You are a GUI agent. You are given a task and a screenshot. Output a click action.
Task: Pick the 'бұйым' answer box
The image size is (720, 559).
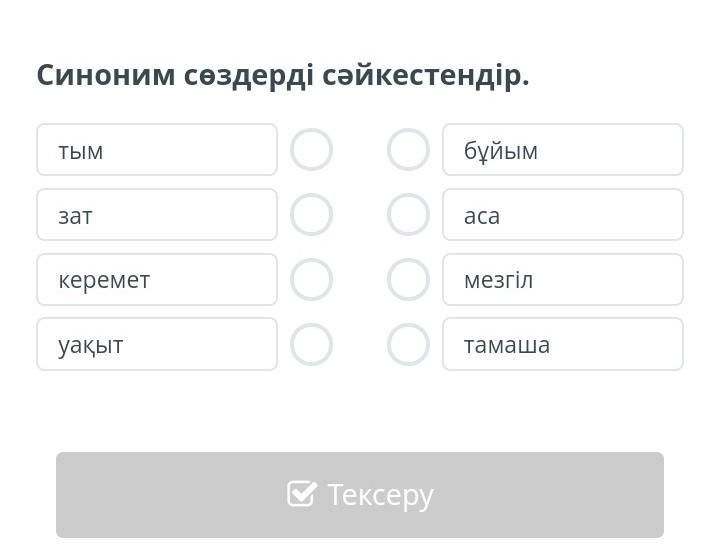pos(562,150)
